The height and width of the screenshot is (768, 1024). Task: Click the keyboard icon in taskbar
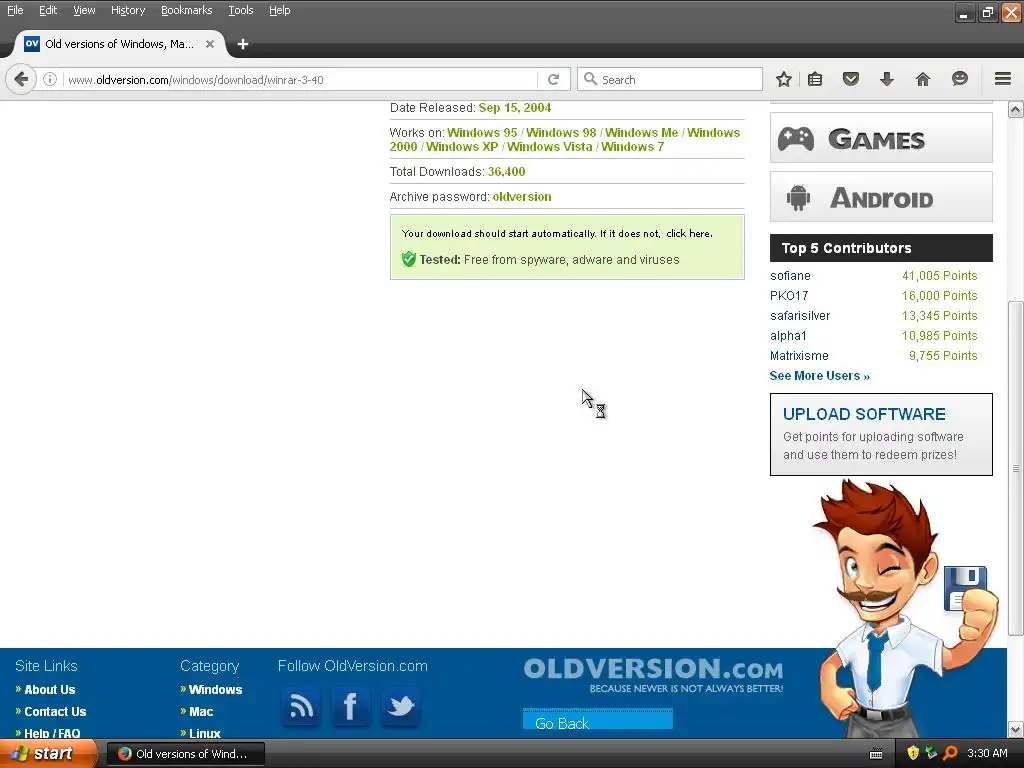pos(876,754)
